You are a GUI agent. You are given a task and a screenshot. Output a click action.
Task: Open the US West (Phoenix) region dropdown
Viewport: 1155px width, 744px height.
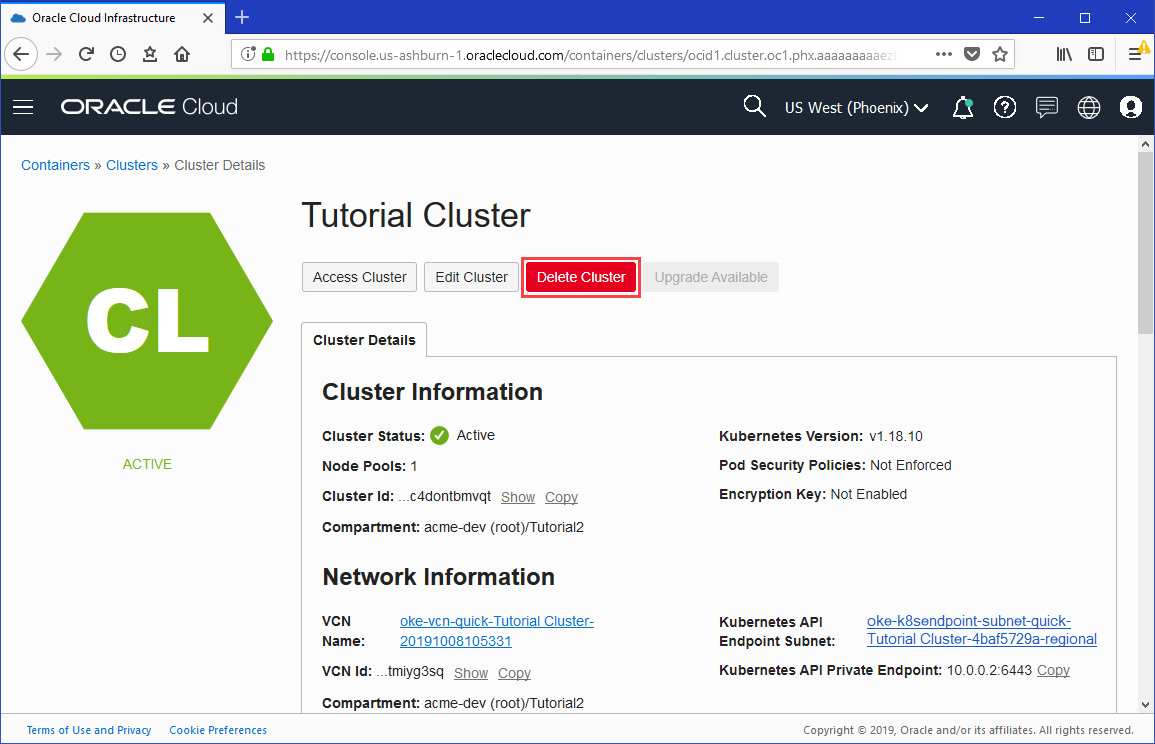pyautogui.click(x=856, y=107)
